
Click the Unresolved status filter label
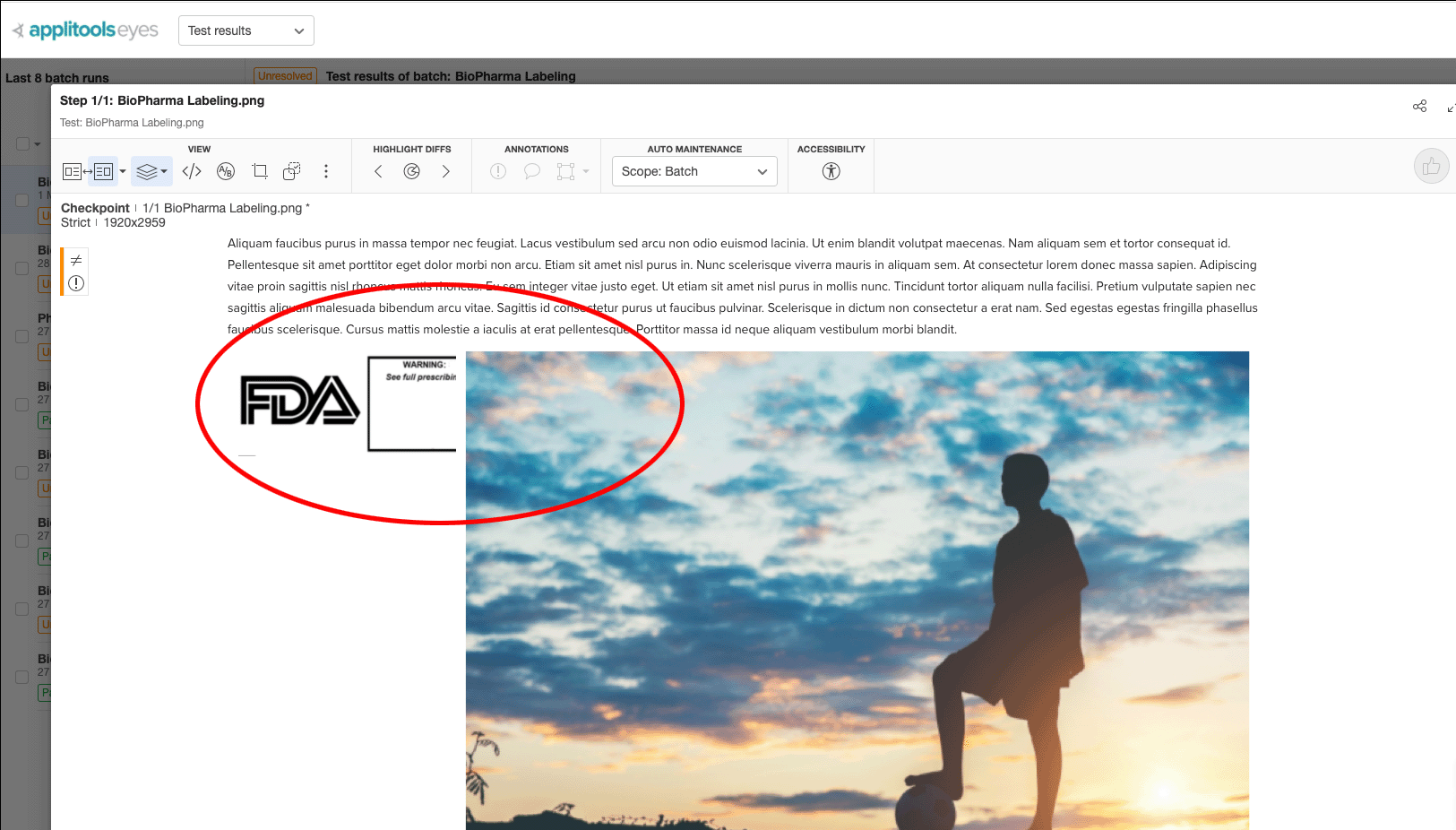coord(284,76)
